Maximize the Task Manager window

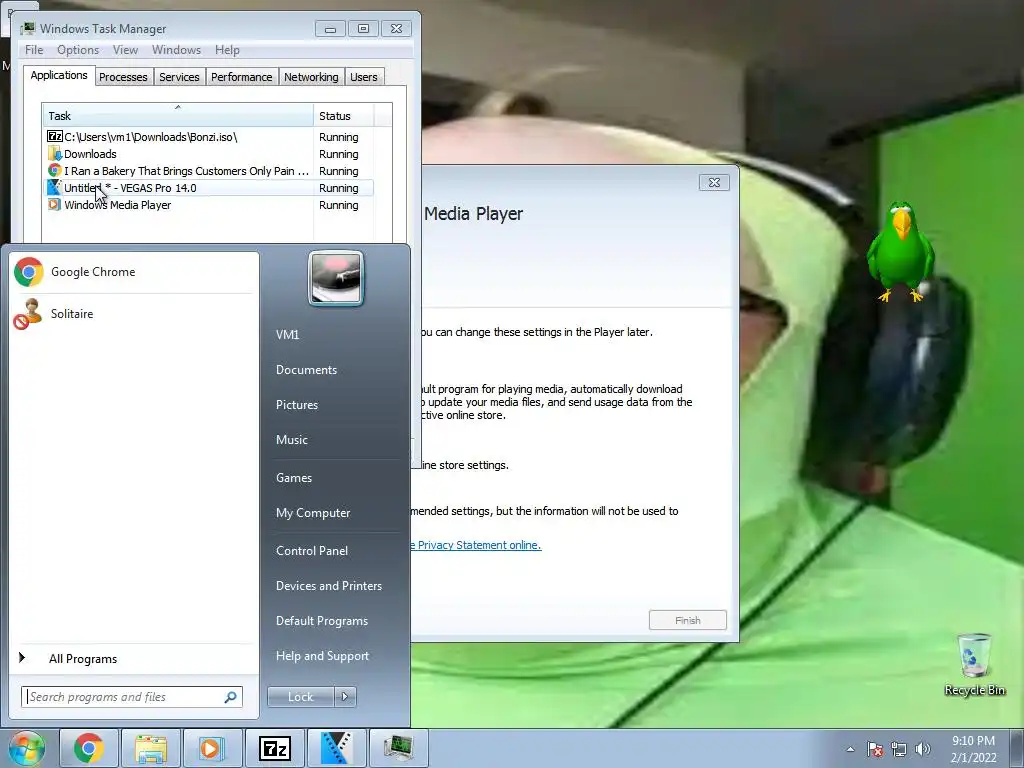pyautogui.click(x=363, y=29)
